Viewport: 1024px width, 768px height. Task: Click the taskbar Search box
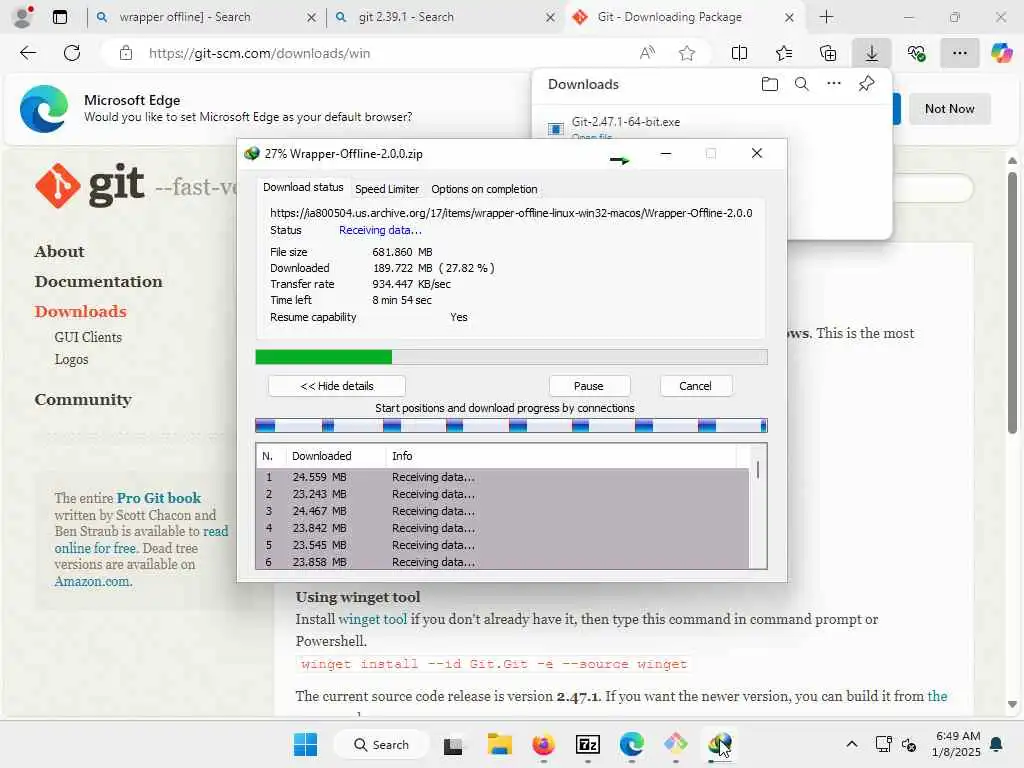pos(382,744)
